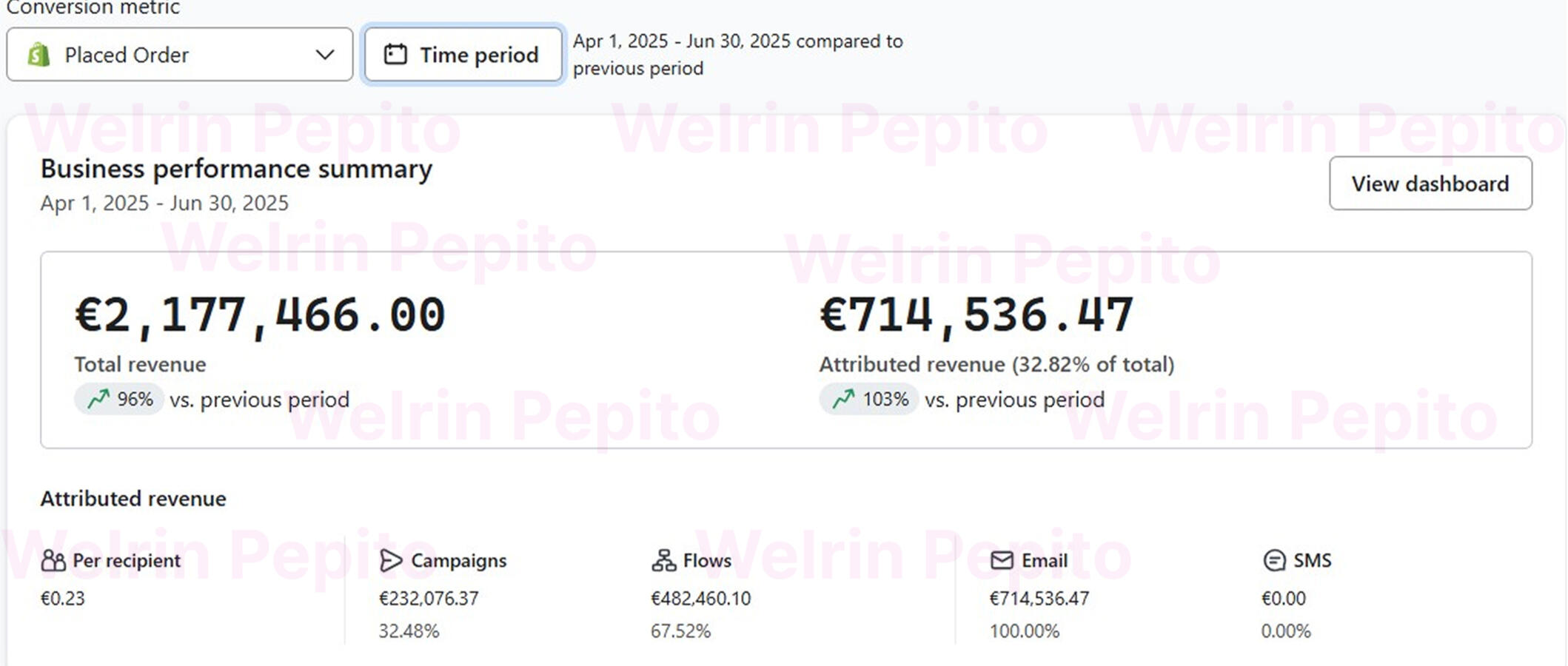This screenshot has height=666, width=1568.
Task: Open the Time period picker
Action: [463, 55]
